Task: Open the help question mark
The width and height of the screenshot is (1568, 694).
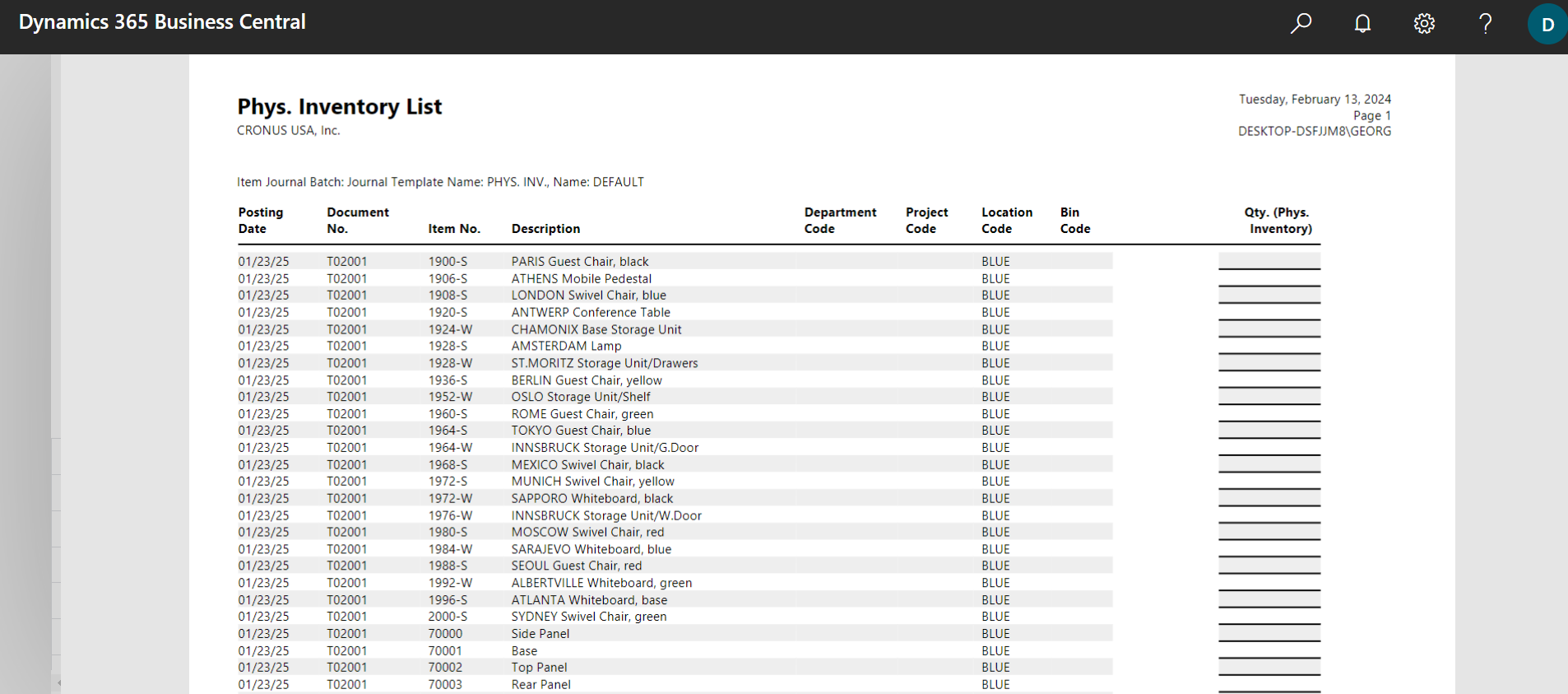Action: (1486, 23)
